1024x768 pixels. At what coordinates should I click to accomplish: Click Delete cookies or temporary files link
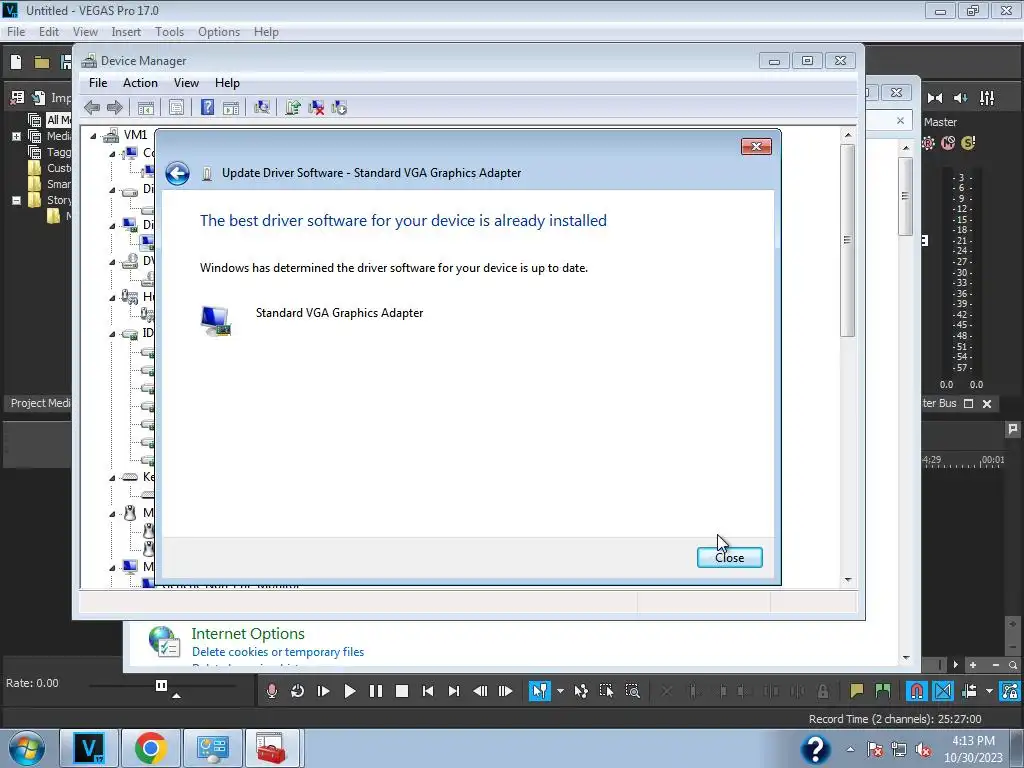278,652
